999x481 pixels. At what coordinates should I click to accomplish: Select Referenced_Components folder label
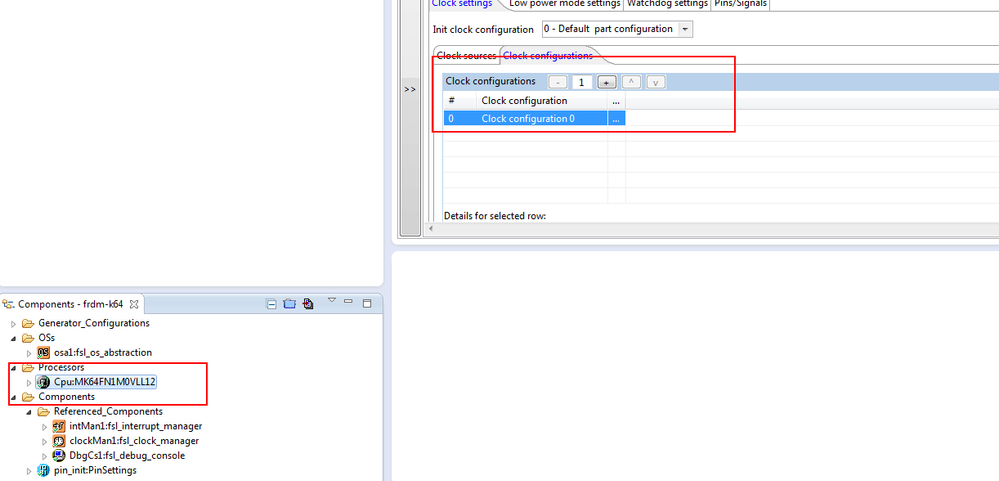pyautogui.click(x=108, y=412)
